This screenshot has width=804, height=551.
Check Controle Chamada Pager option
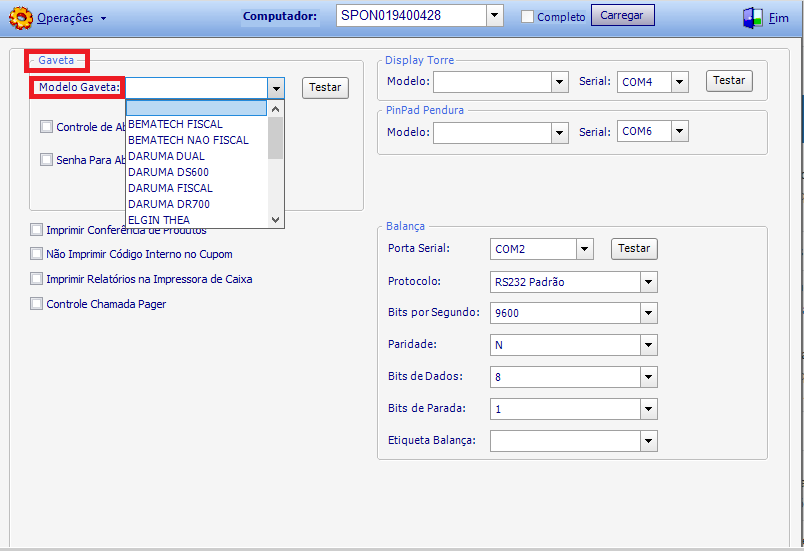click(36, 304)
